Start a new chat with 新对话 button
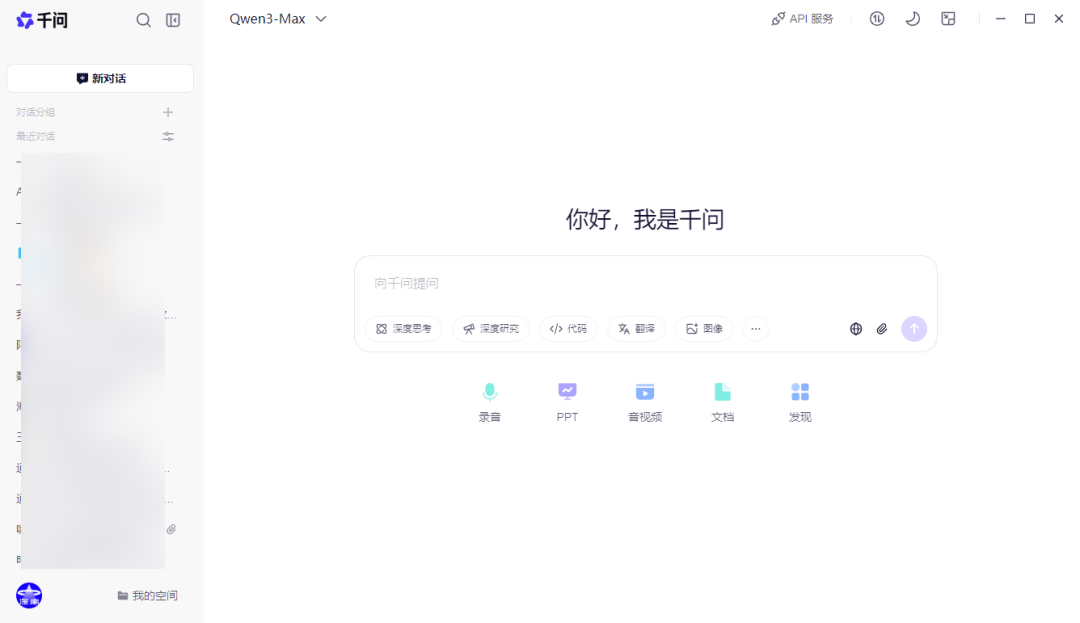This screenshot has width=1080, height=623. click(x=99, y=78)
